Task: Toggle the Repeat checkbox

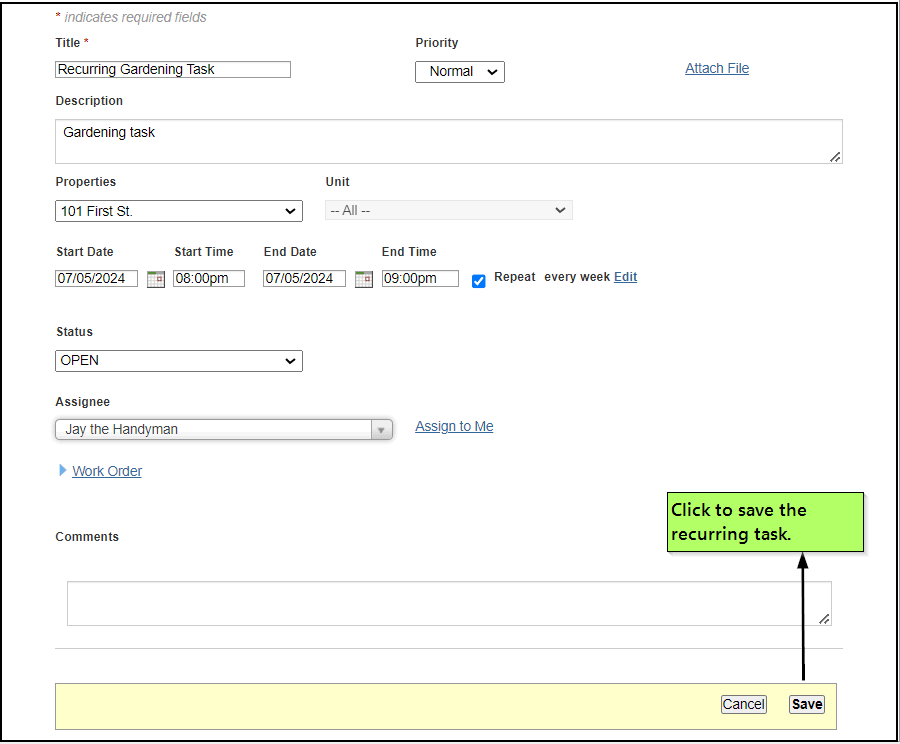Action: point(479,281)
